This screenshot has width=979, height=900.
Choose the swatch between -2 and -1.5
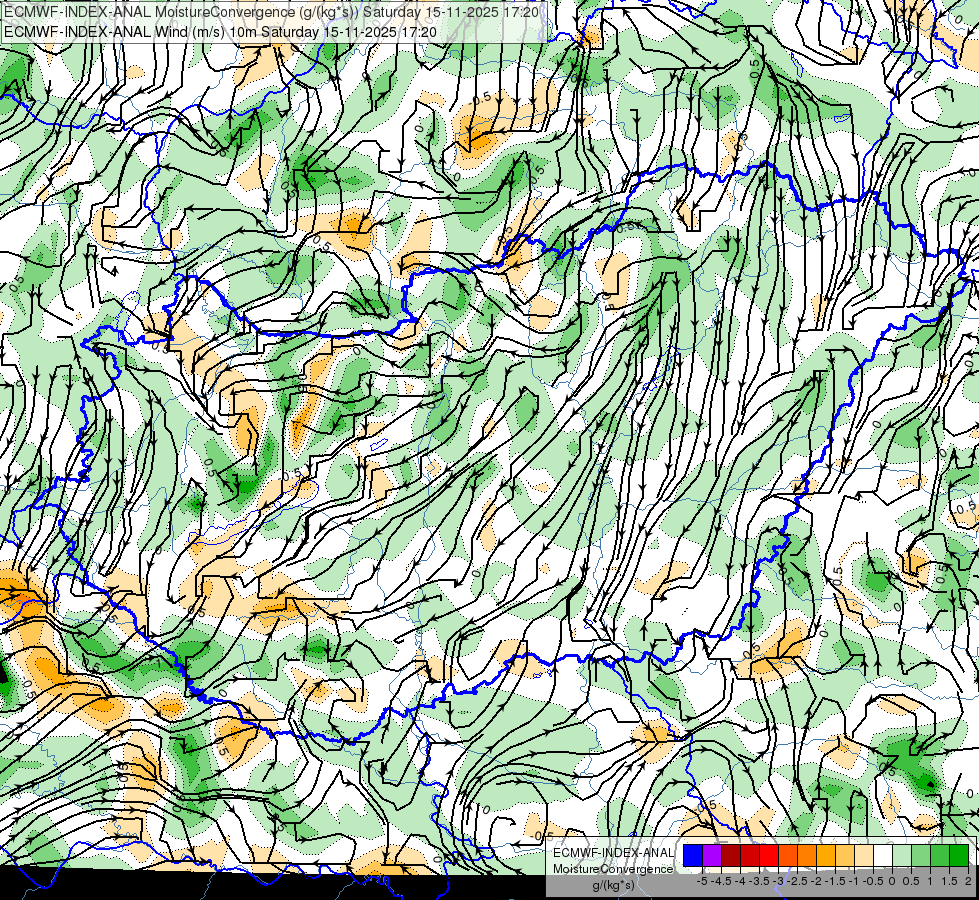[x=826, y=855]
